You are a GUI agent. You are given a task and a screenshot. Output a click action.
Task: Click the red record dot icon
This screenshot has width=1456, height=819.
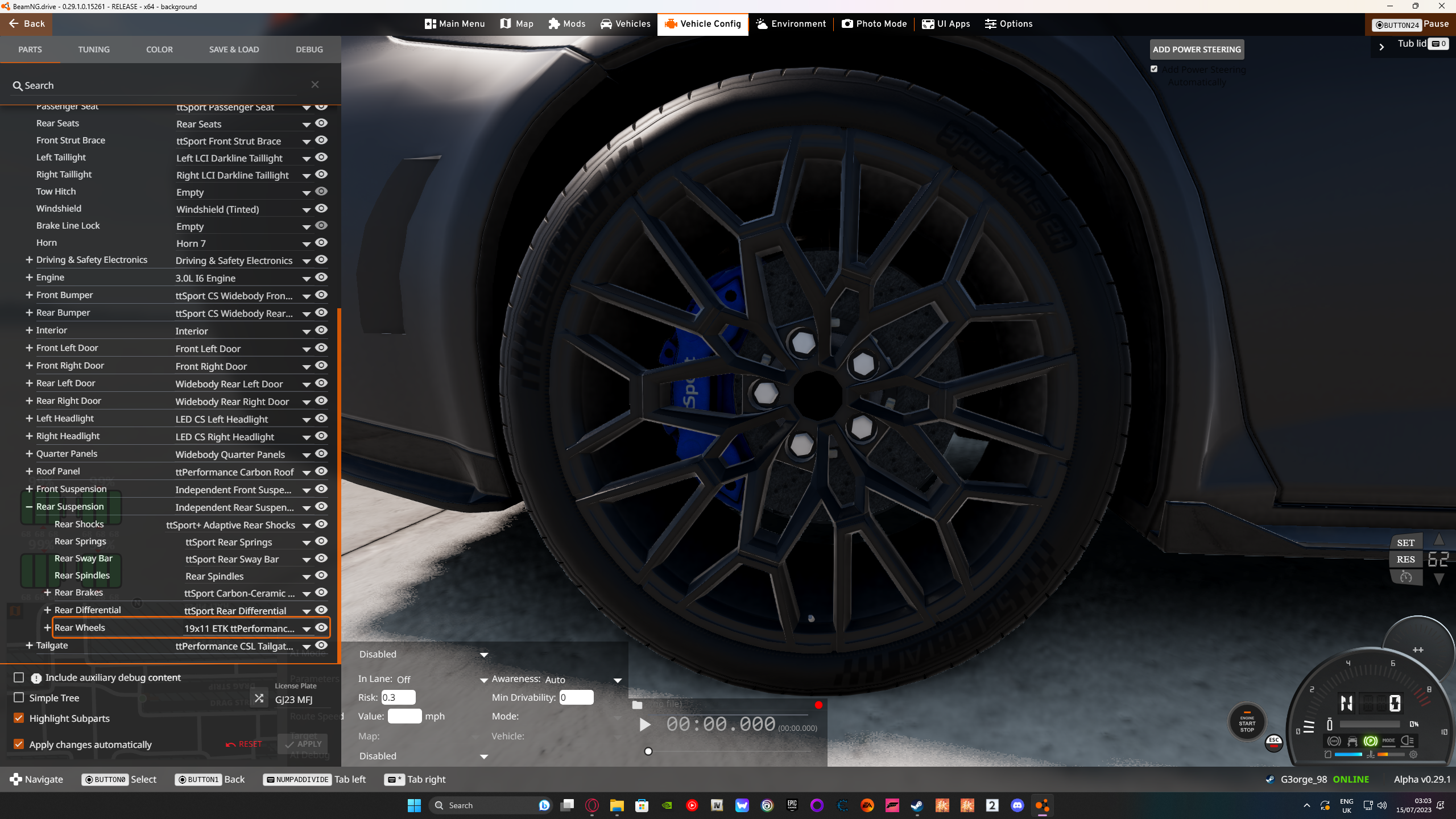pyautogui.click(x=818, y=705)
